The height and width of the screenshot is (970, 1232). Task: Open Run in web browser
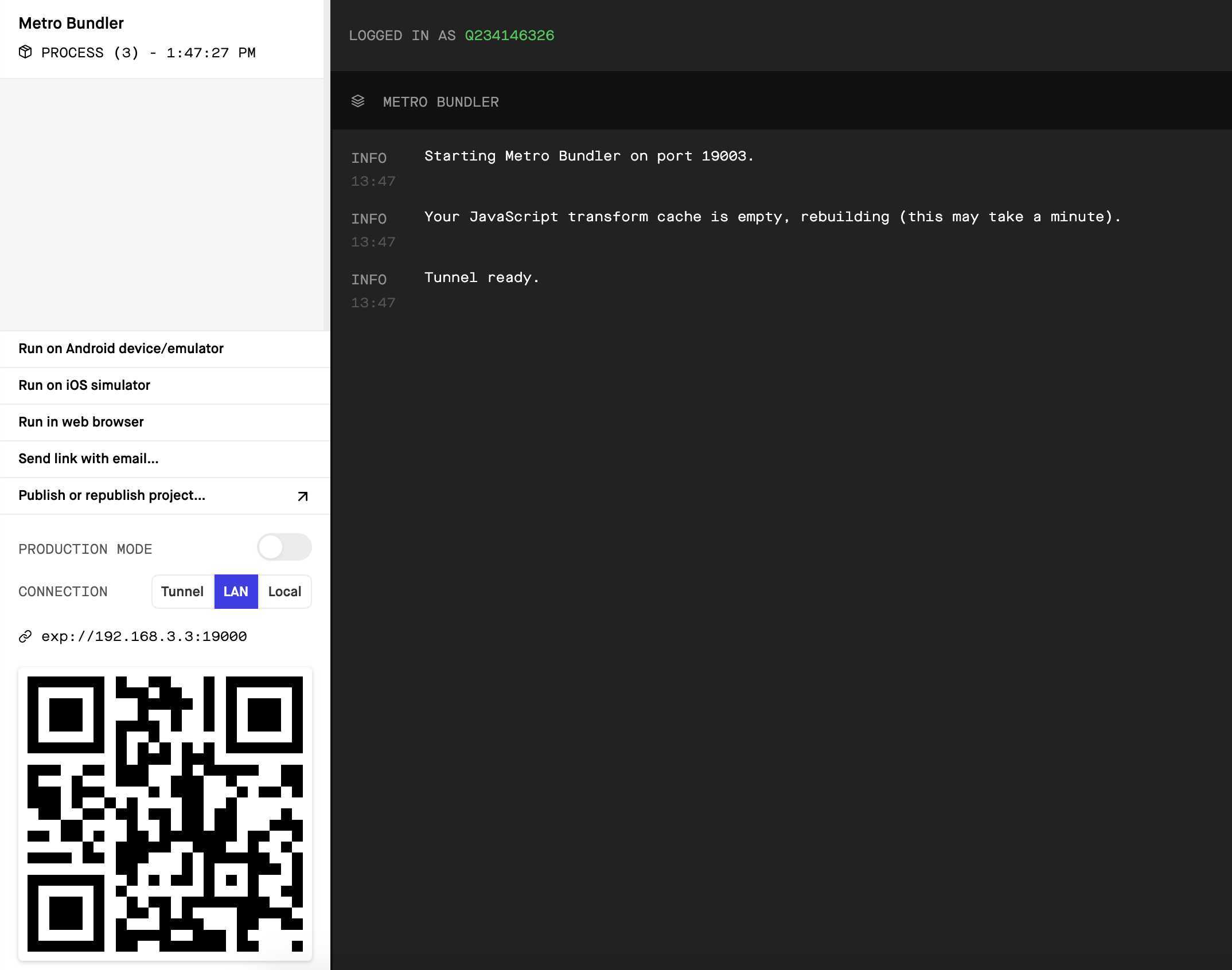(x=81, y=422)
